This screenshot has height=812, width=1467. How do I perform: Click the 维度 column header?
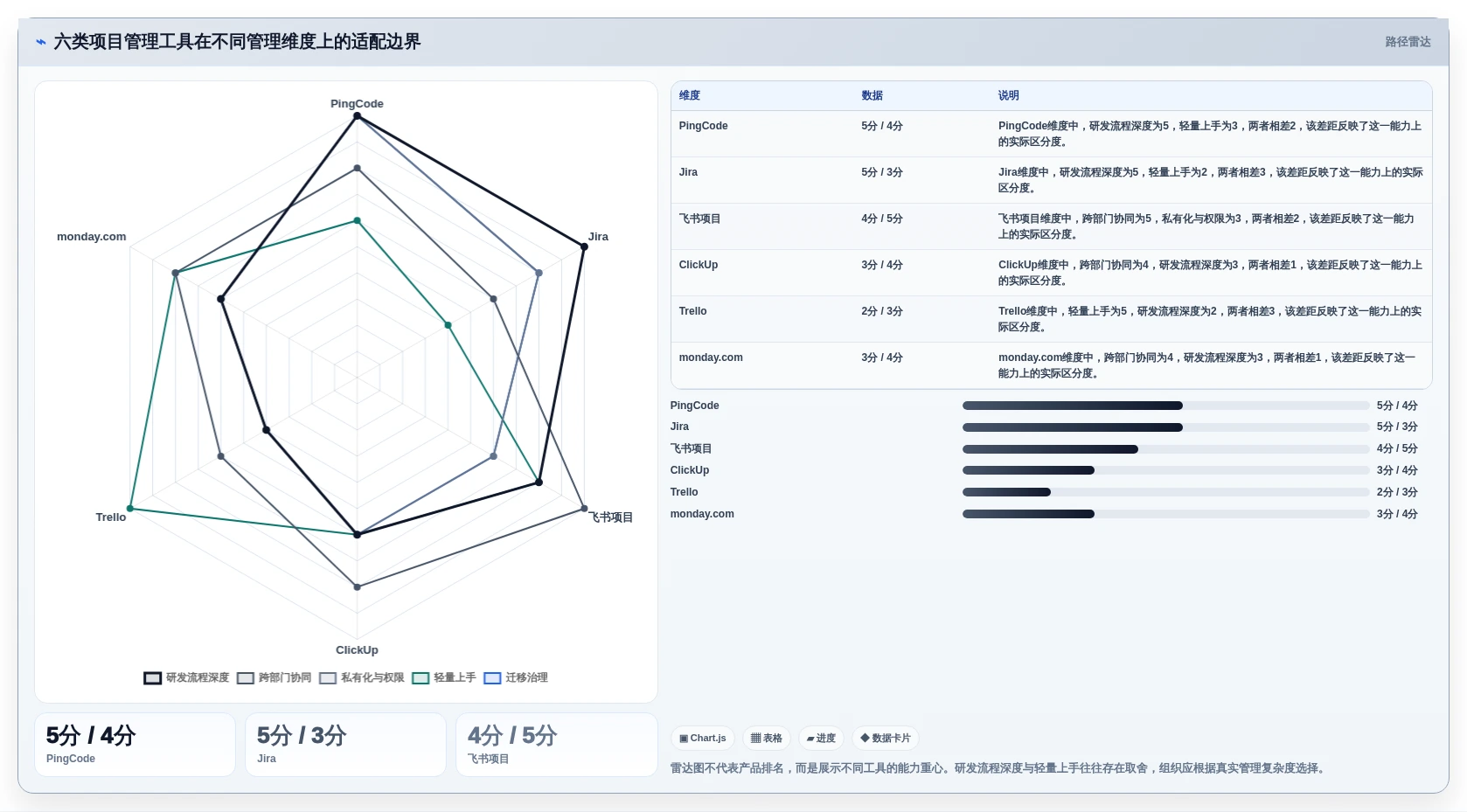pos(690,95)
